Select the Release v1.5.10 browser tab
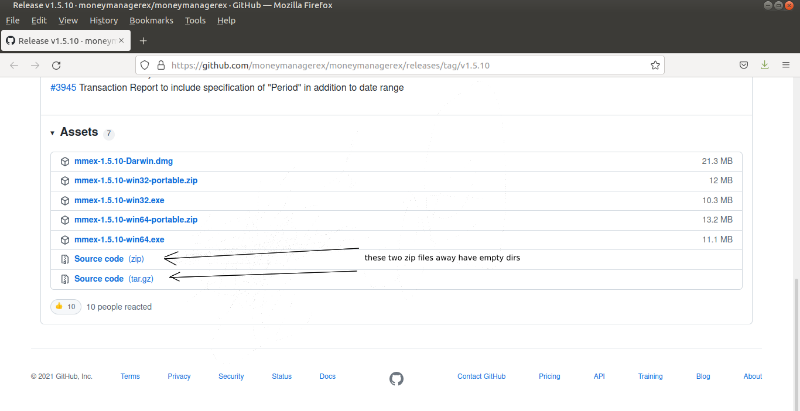The width and height of the screenshot is (800, 411). coord(66,41)
